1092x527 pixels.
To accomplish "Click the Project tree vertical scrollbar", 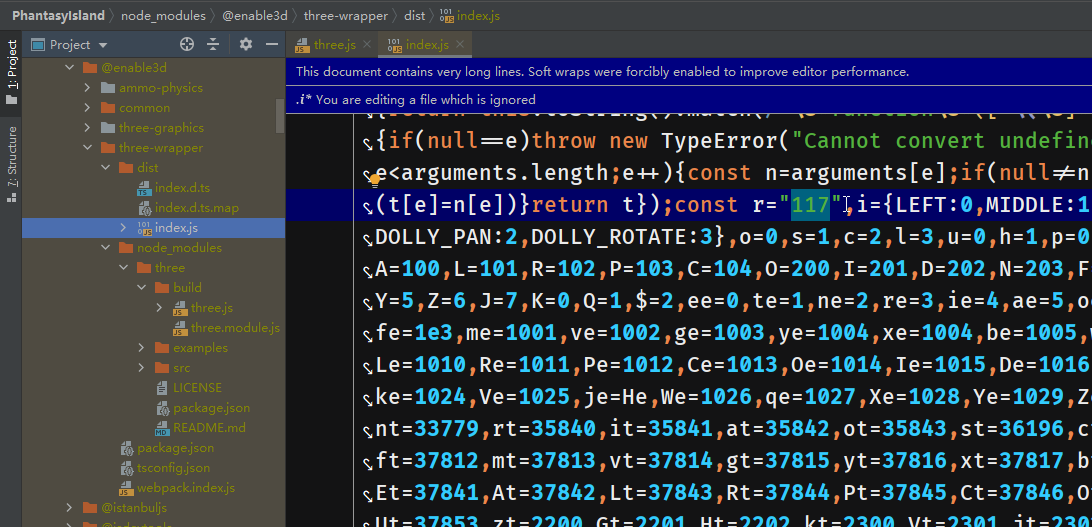I will coord(280,115).
